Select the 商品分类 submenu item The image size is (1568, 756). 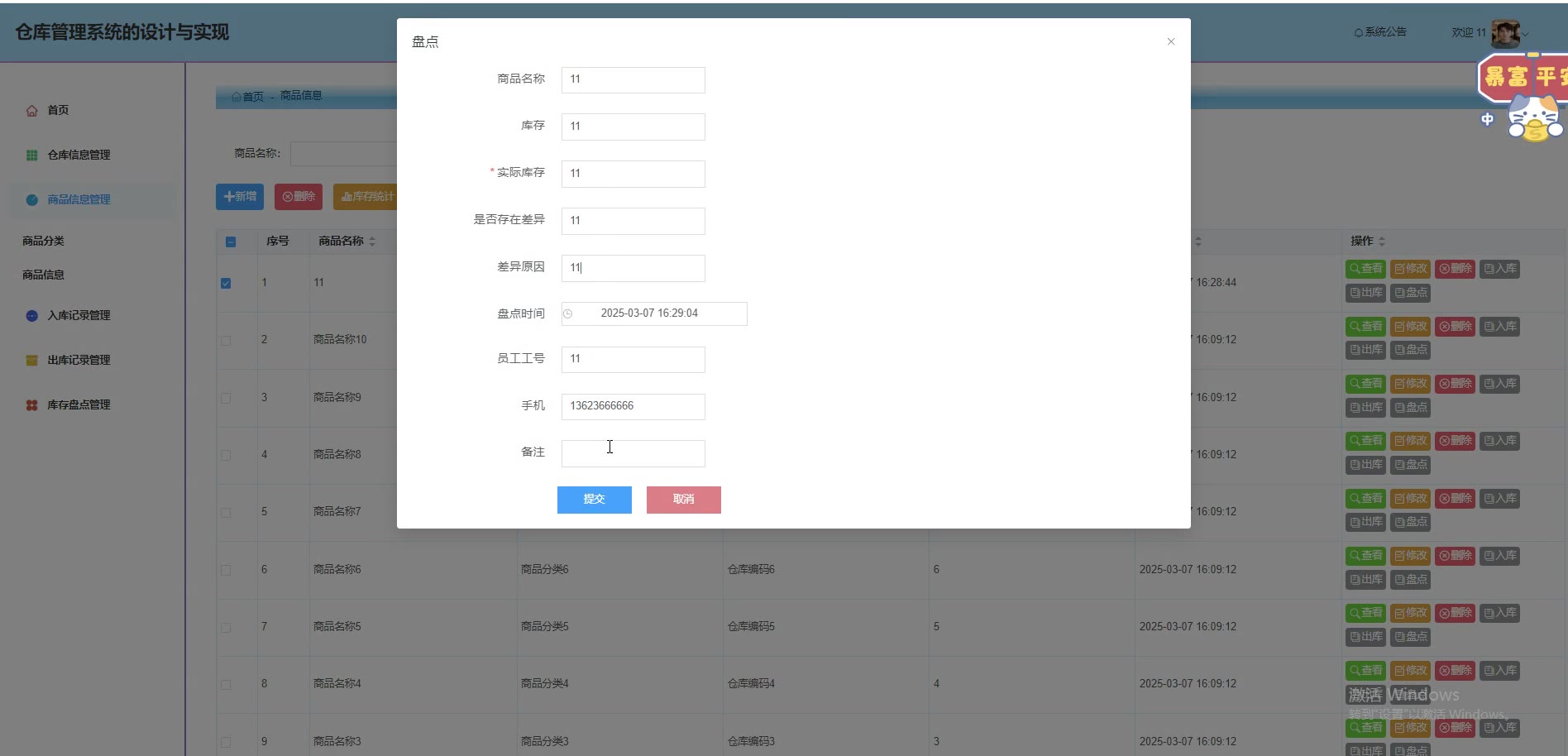[43, 241]
